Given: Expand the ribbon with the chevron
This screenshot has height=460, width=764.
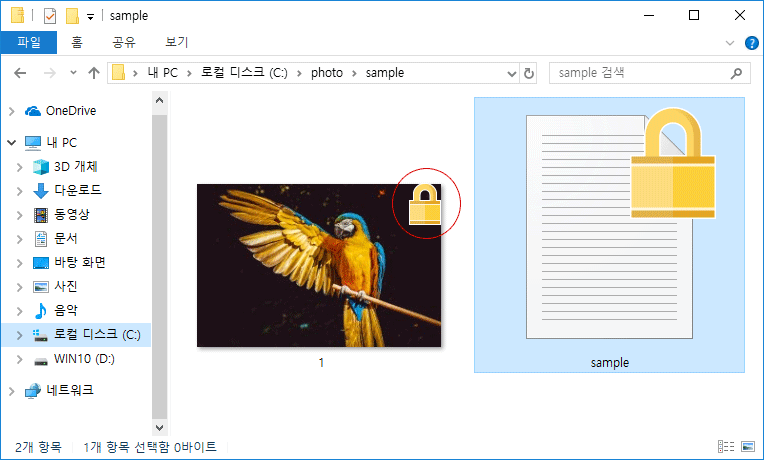Looking at the screenshot, I should pos(730,43).
